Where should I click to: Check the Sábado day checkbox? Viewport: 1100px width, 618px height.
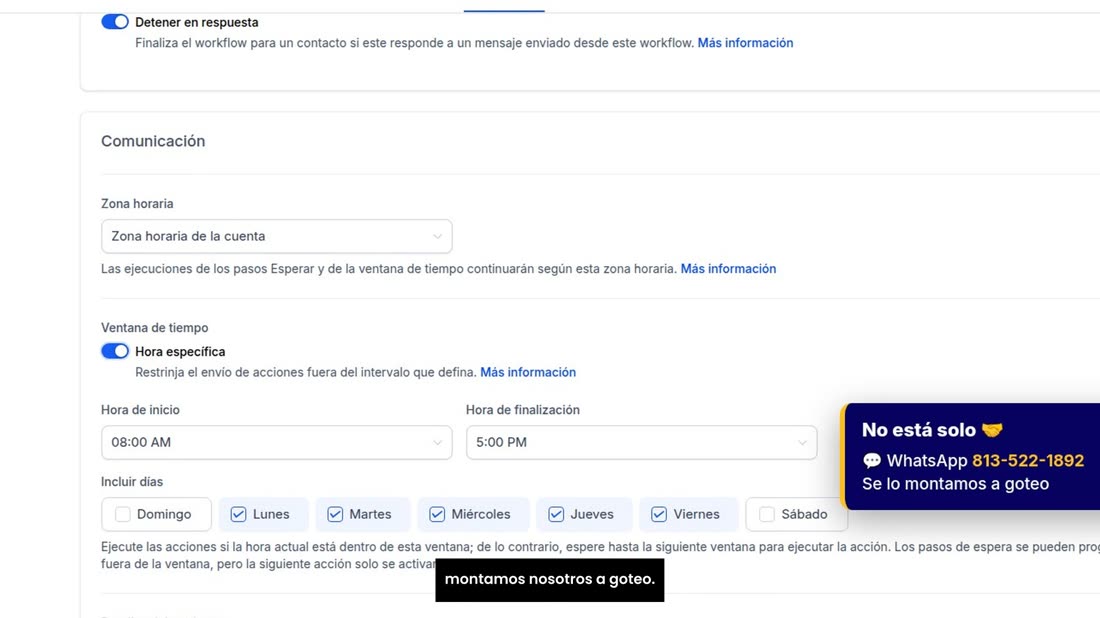point(767,514)
